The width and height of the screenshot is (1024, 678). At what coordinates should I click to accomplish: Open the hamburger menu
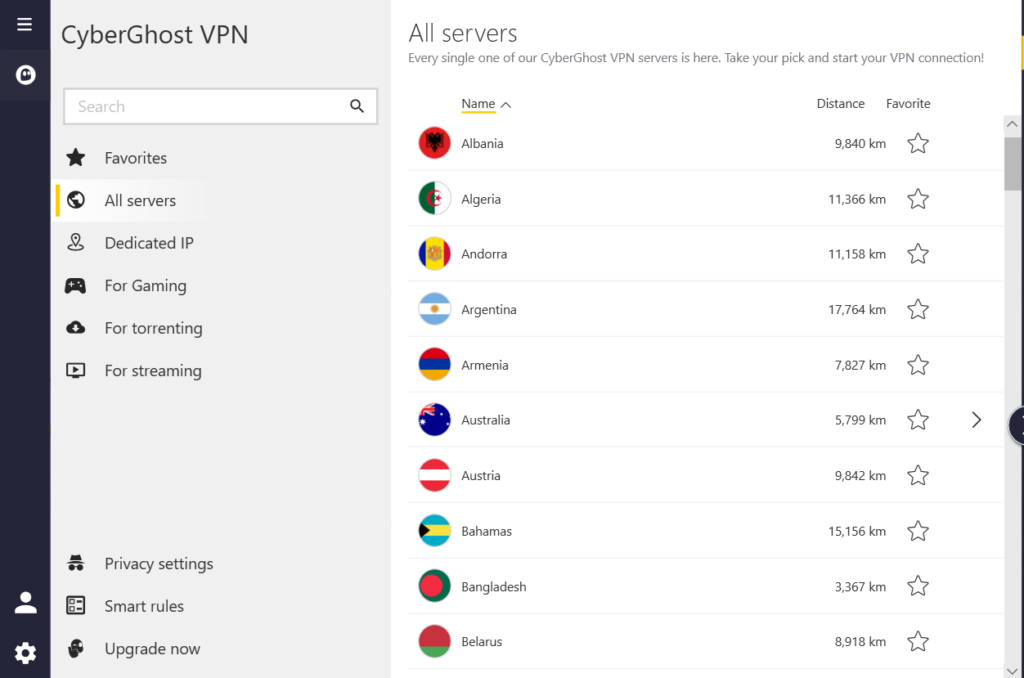[x=24, y=24]
